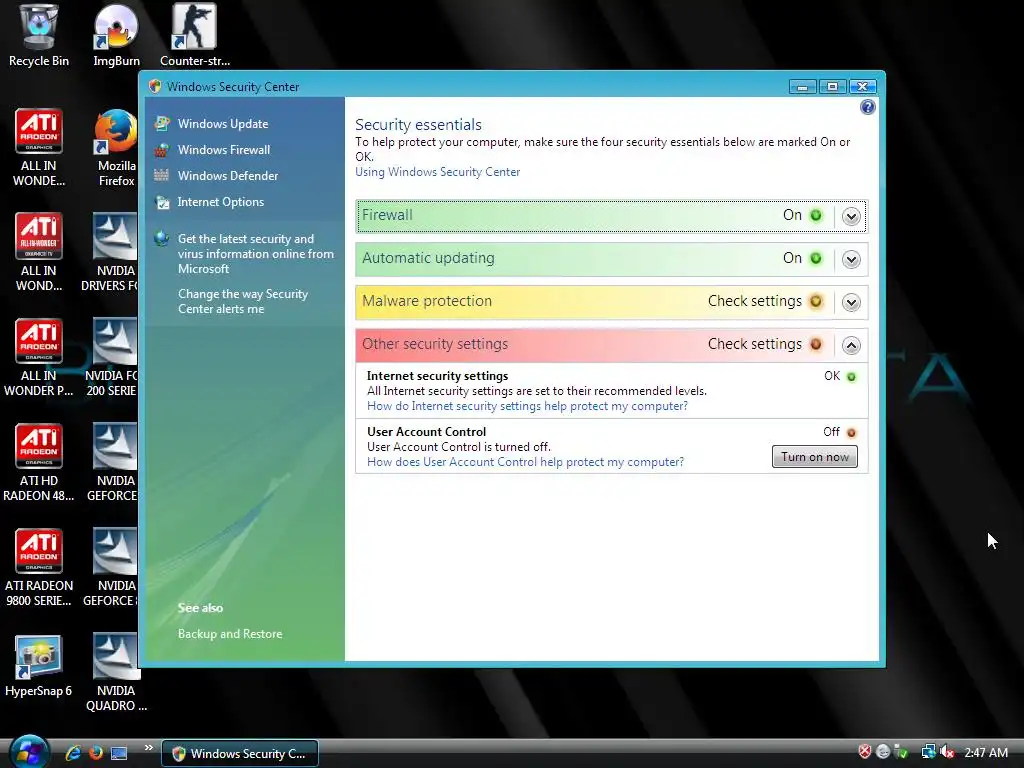This screenshot has height=768, width=1024.
Task: Click the Windows Defender sidebar icon
Action: tap(161, 175)
